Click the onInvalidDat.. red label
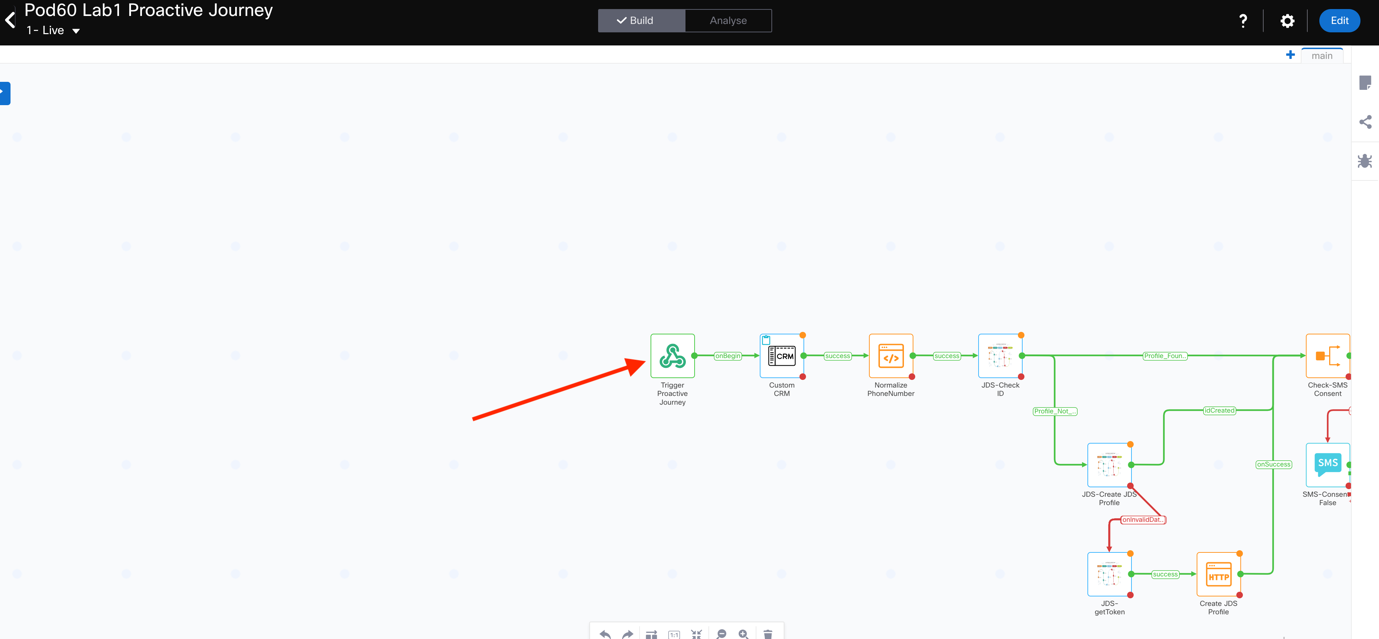The height and width of the screenshot is (639, 1379). click(x=1143, y=520)
